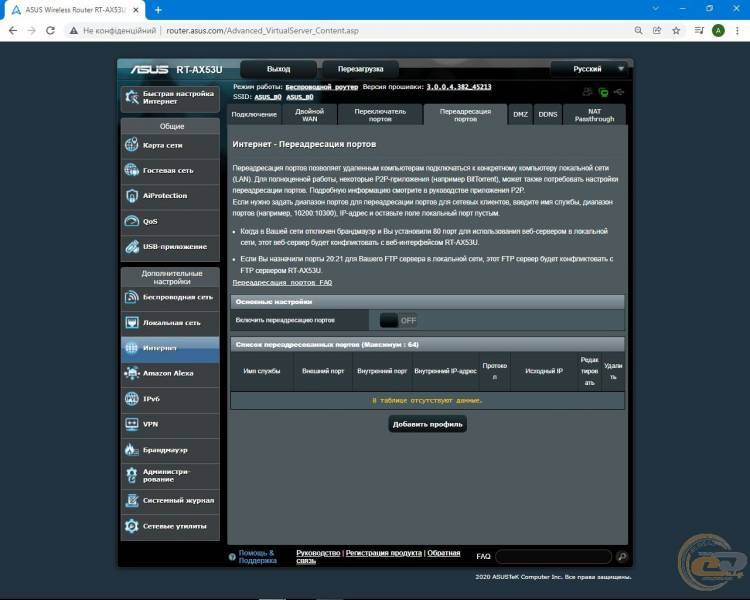The width and height of the screenshot is (750, 600).
Task: Switch to Подключение tab
Action: (x=254, y=114)
